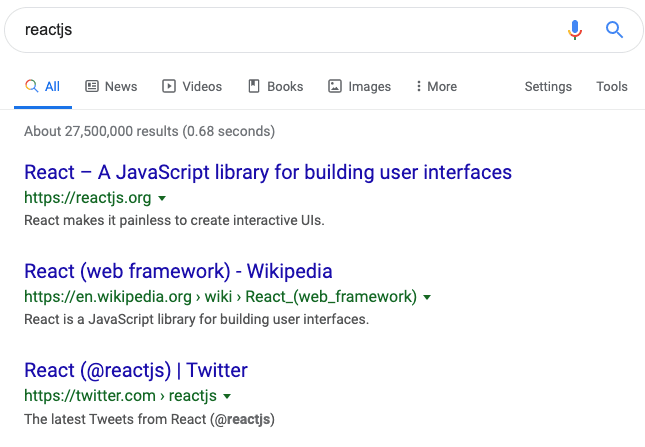Switch to the Videos results tab
This screenshot has width=645, height=447.
(x=192, y=86)
